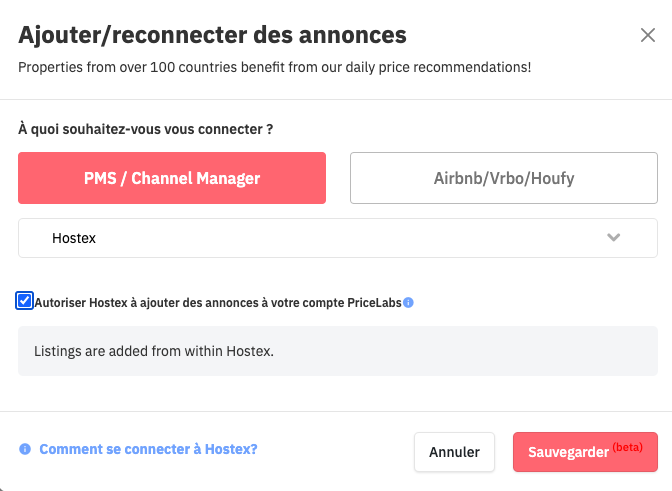Uncheck the Autoriser Hostex checkbox
This screenshot has height=491, width=672.
click(25, 300)
